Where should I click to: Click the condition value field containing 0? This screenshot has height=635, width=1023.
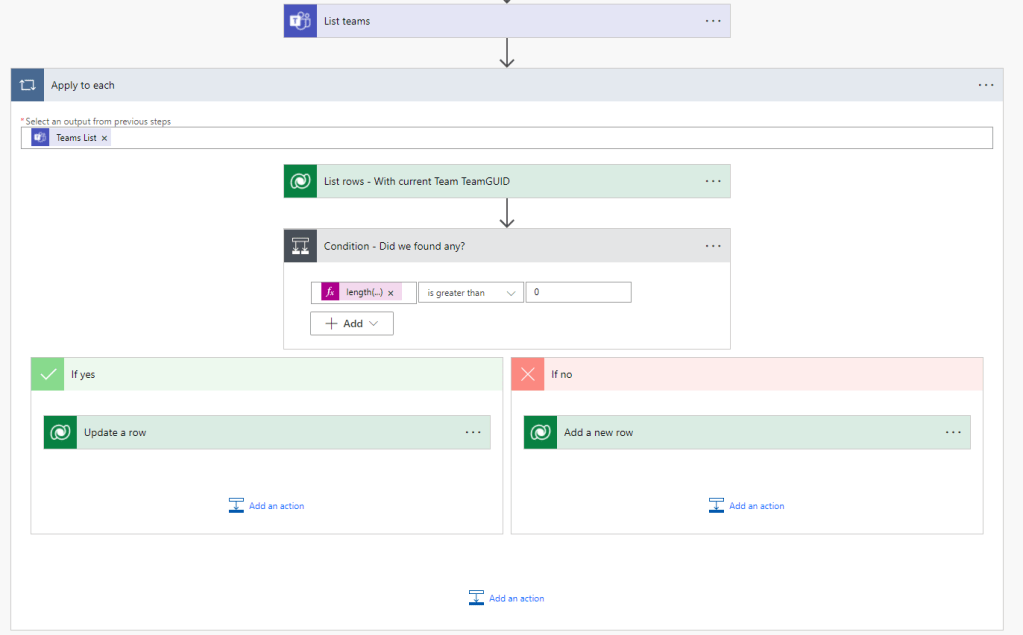[579, 292]
